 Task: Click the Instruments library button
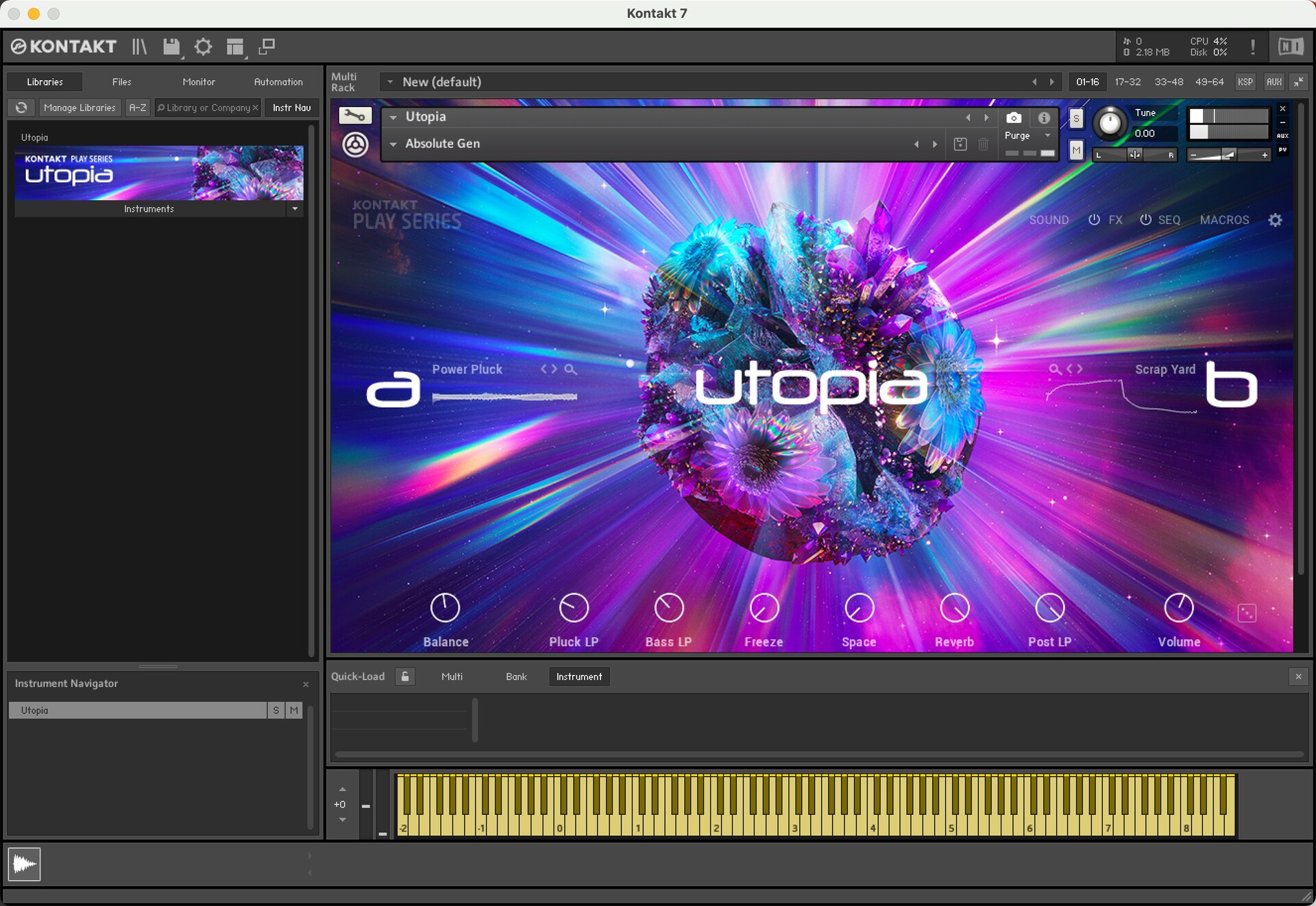click(149, 208)
